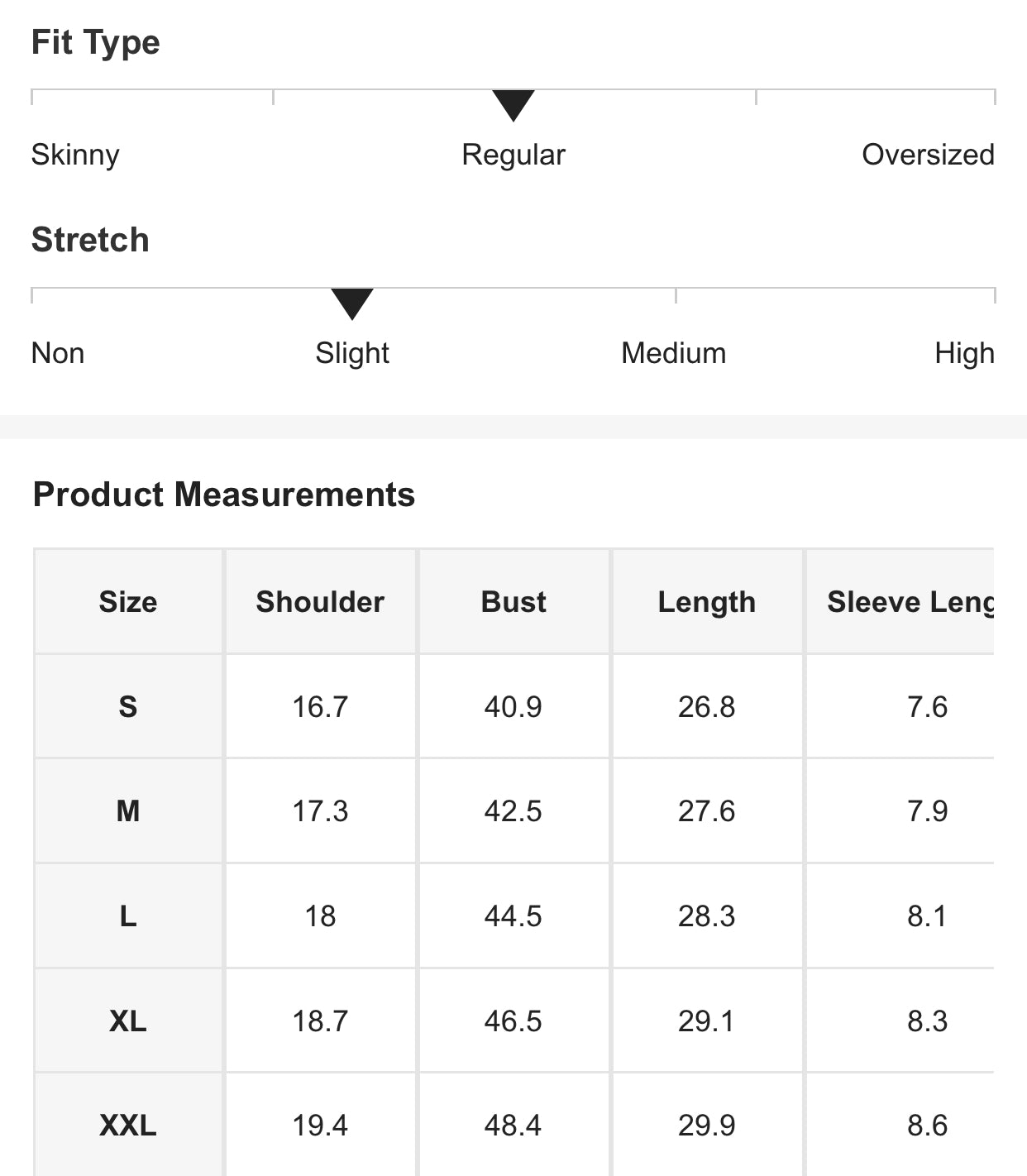Select the XXL size row label
This screenshot has height=1176, width=1027.
(128, 1126)
